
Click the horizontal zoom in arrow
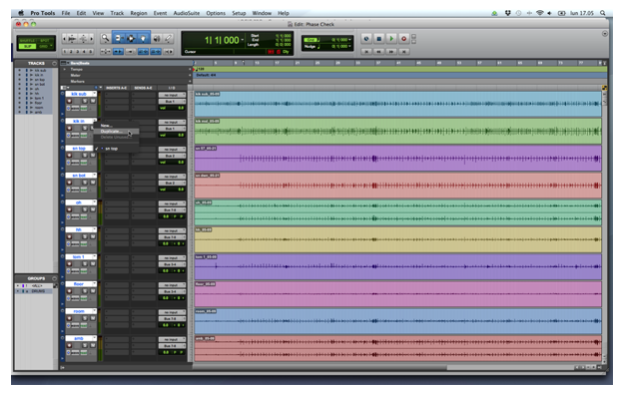(x=92, y=39)
